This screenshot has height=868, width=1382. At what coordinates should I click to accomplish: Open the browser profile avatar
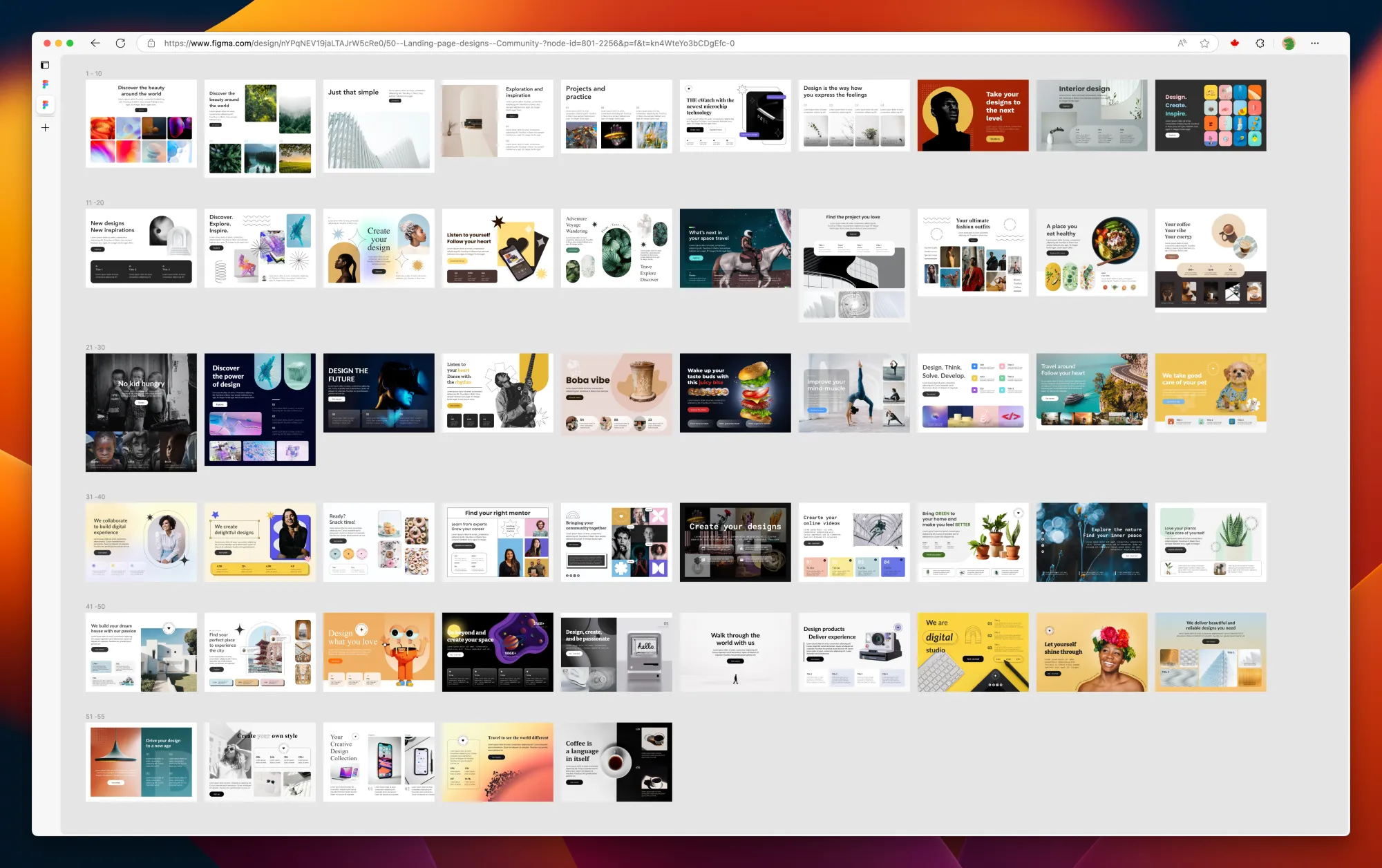(1288, 43)
